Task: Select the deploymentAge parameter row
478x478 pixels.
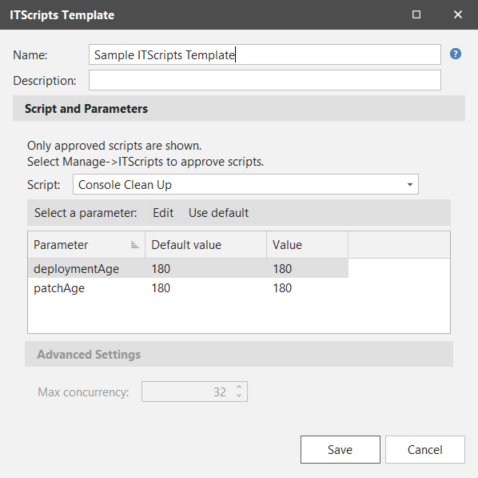Action: (188, 269)
